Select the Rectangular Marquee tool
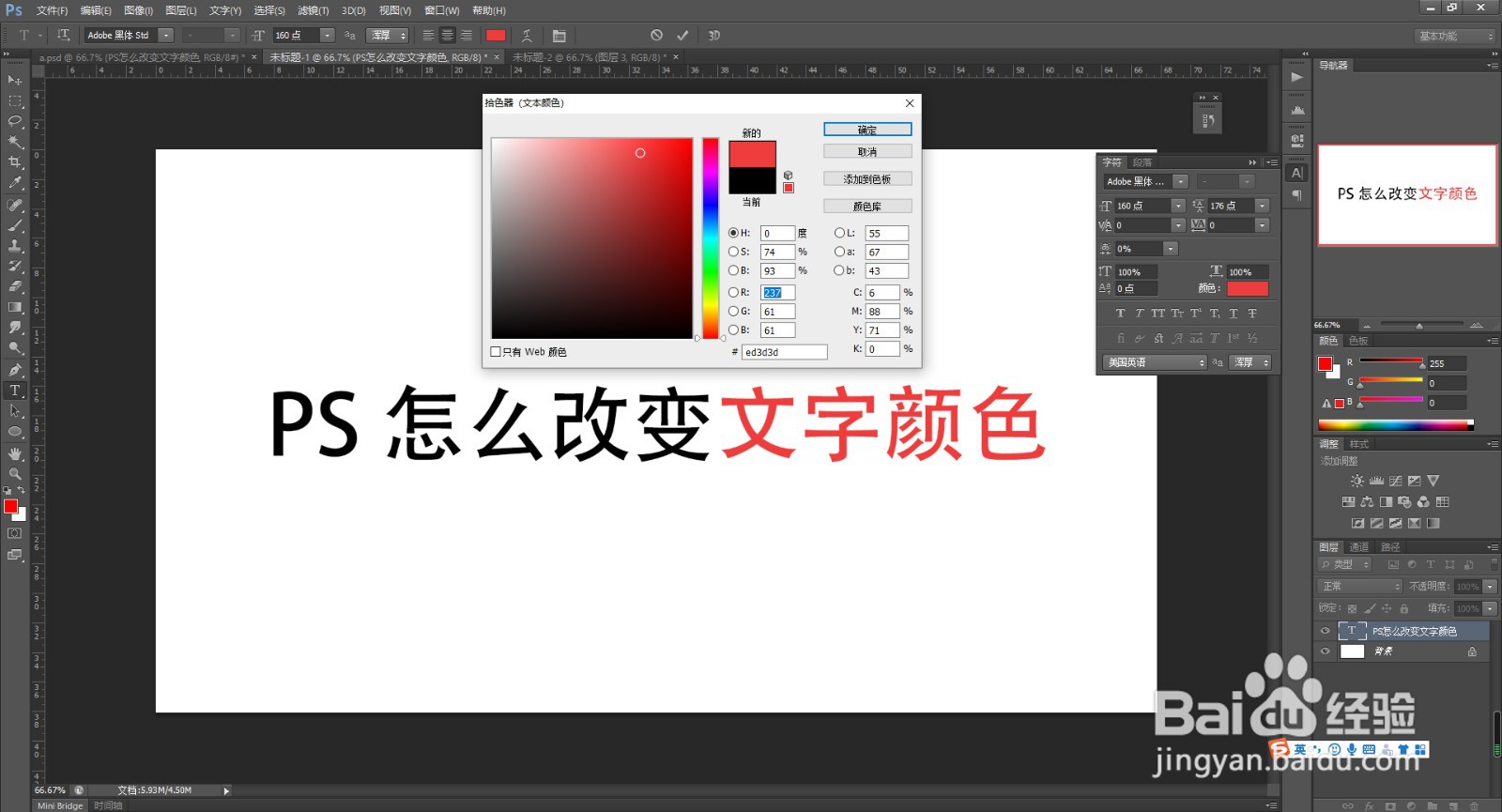The height and width of the screenshot is (812, 1502). point(14,100)
